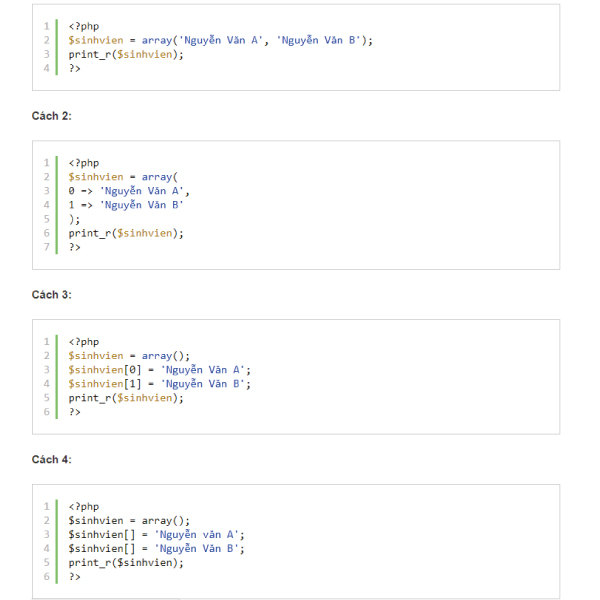
Task: Click the 'Cách 2:' heading
Action: pyautogui.click(x=51, y=116)
